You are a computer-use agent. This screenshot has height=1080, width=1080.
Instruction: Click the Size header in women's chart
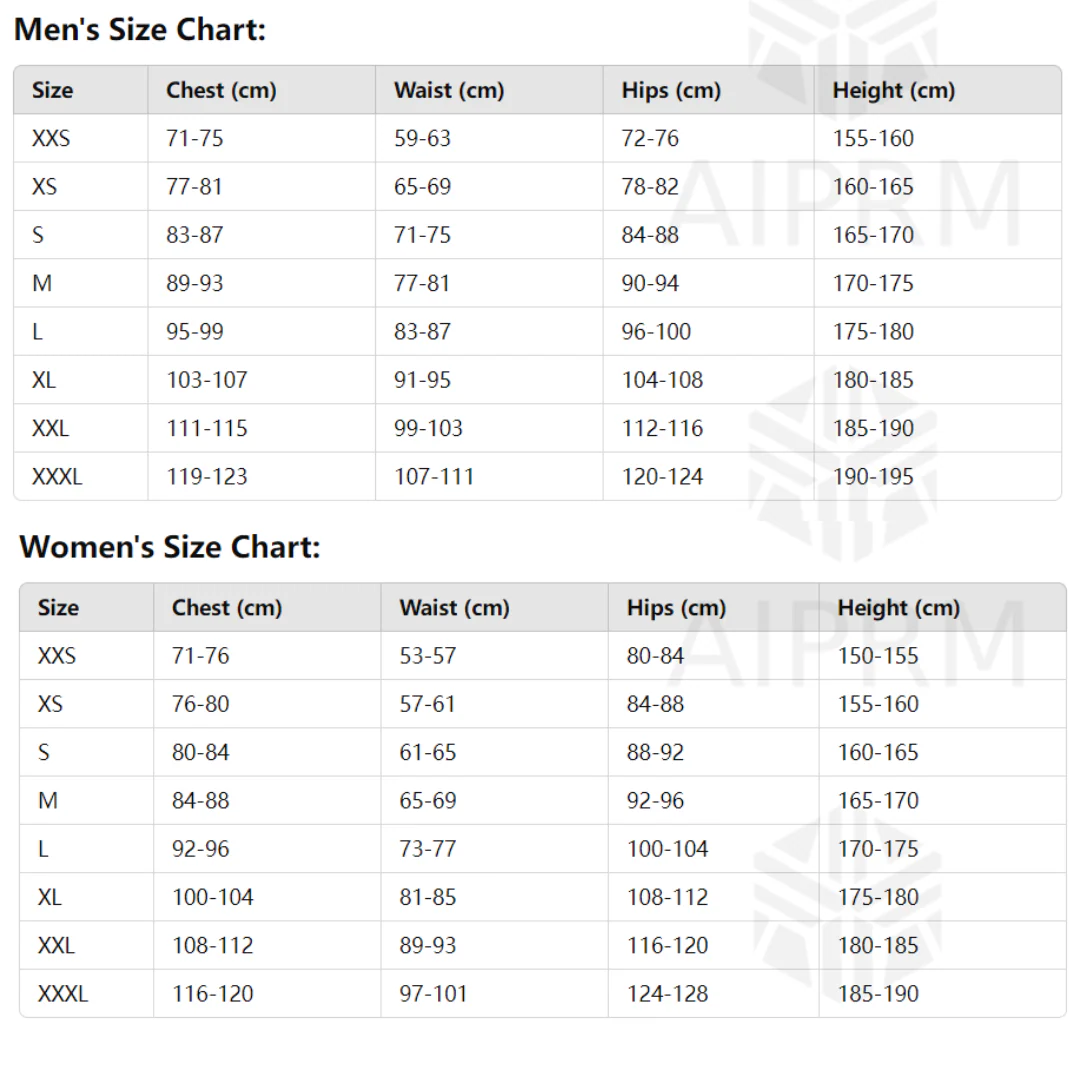(58, 607)
